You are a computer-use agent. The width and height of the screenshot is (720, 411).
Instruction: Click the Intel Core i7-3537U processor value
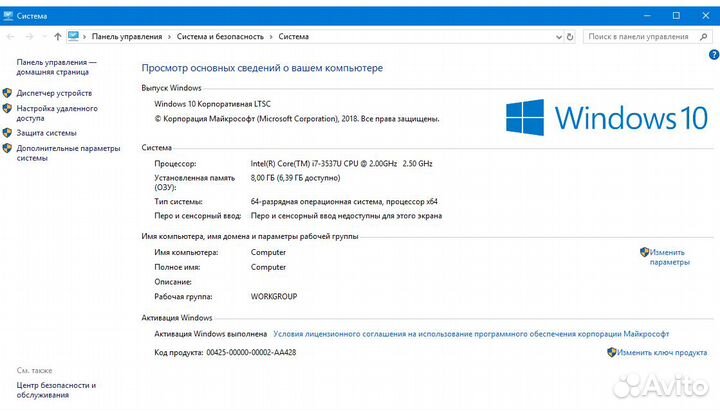click(x=341, y=164)
